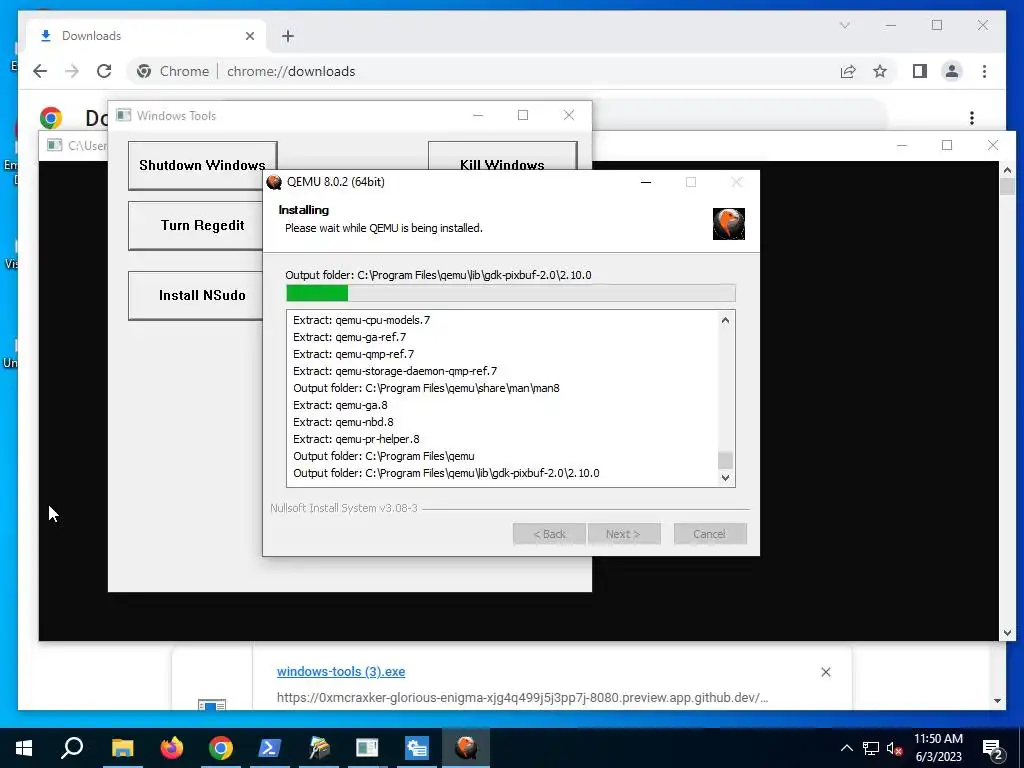Switch to Chrome in the taskbar
1024x768 pixels.
221,748
